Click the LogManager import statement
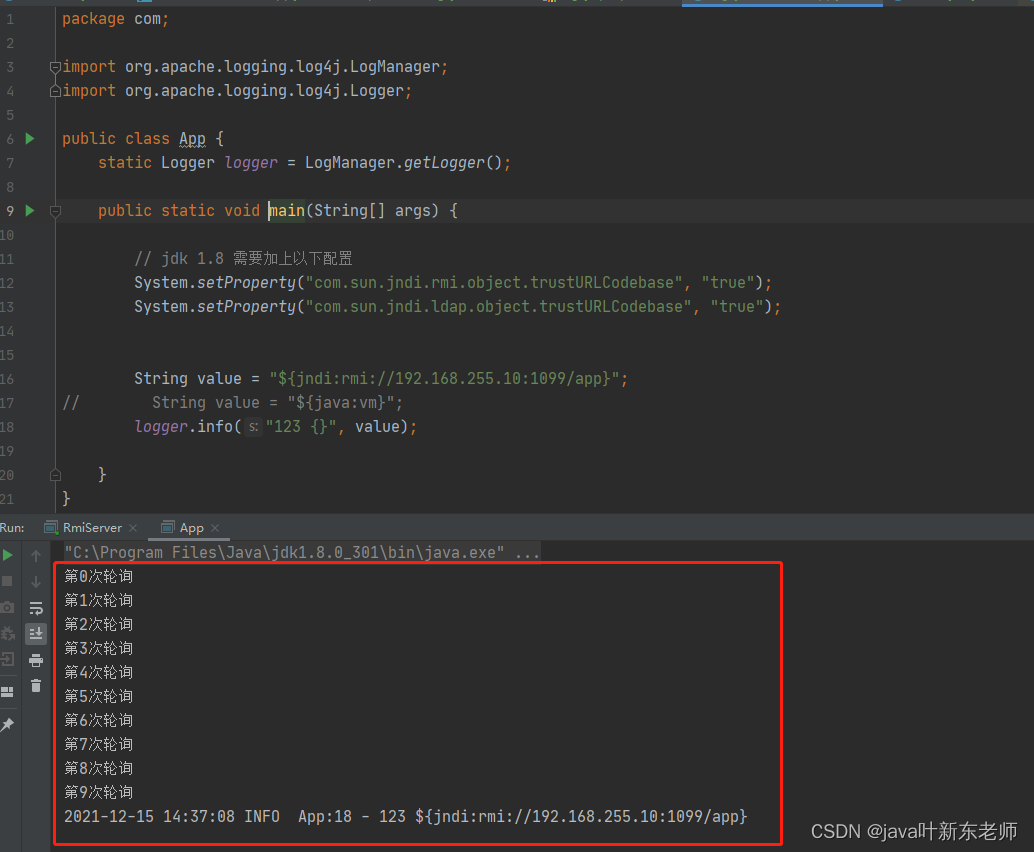Screen dimensions: 1034x852 (x=255, y=67)
